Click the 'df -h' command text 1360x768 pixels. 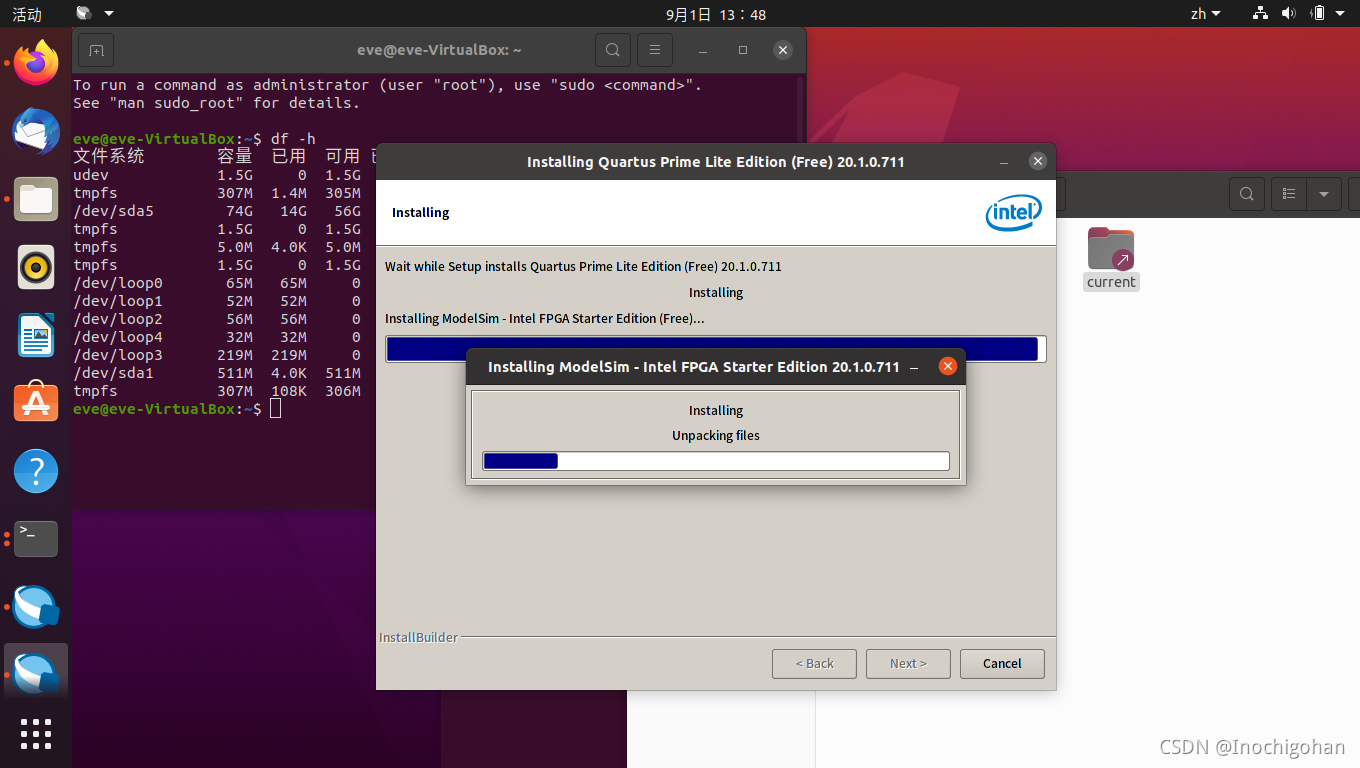tap(293, 139)
